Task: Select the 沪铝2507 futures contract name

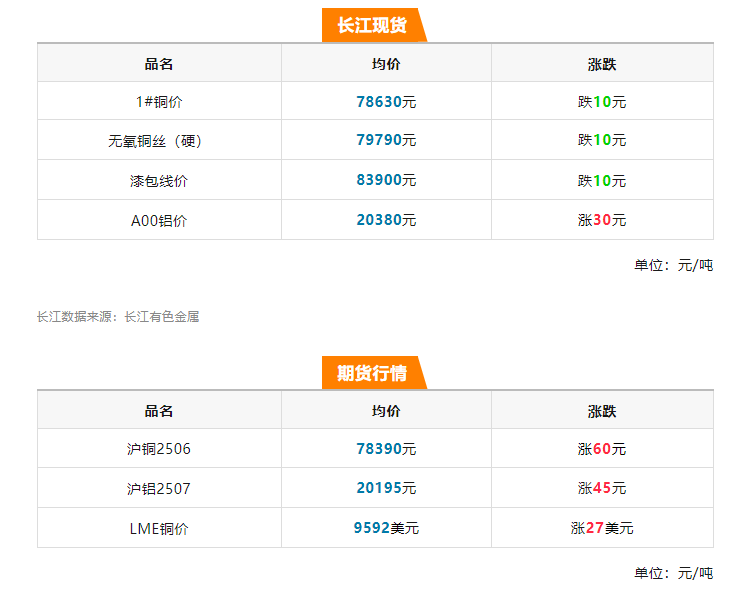Action: (x=159, y=489)
